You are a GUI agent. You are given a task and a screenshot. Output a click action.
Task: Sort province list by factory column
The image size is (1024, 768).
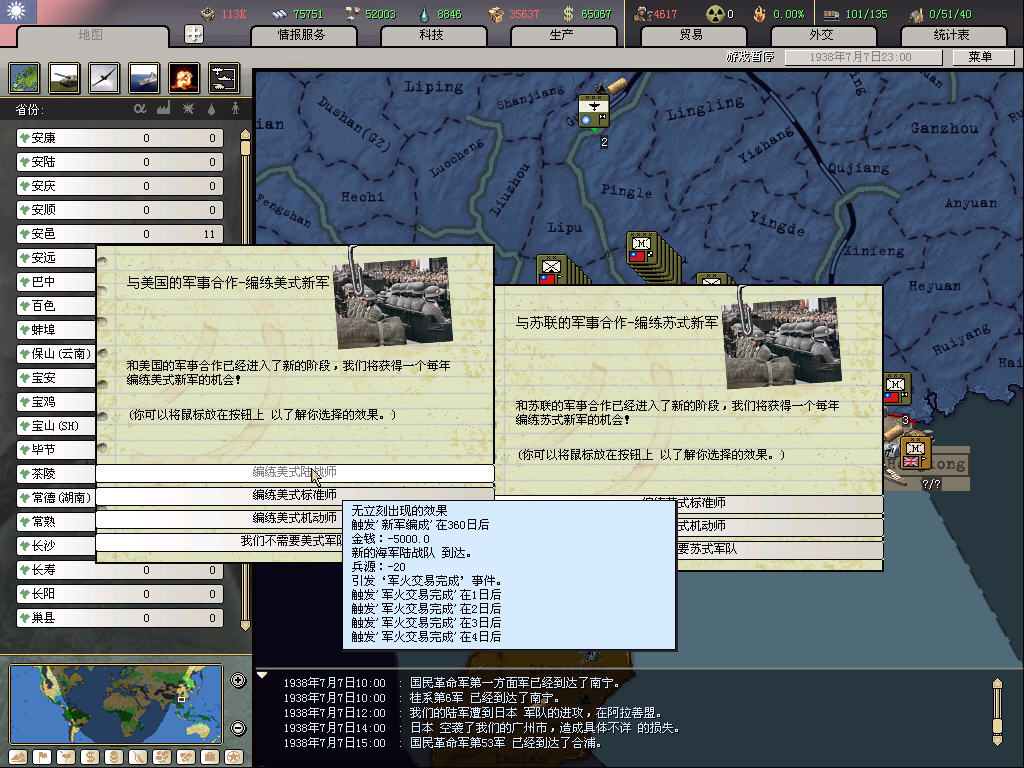click(x=163, y=108)
